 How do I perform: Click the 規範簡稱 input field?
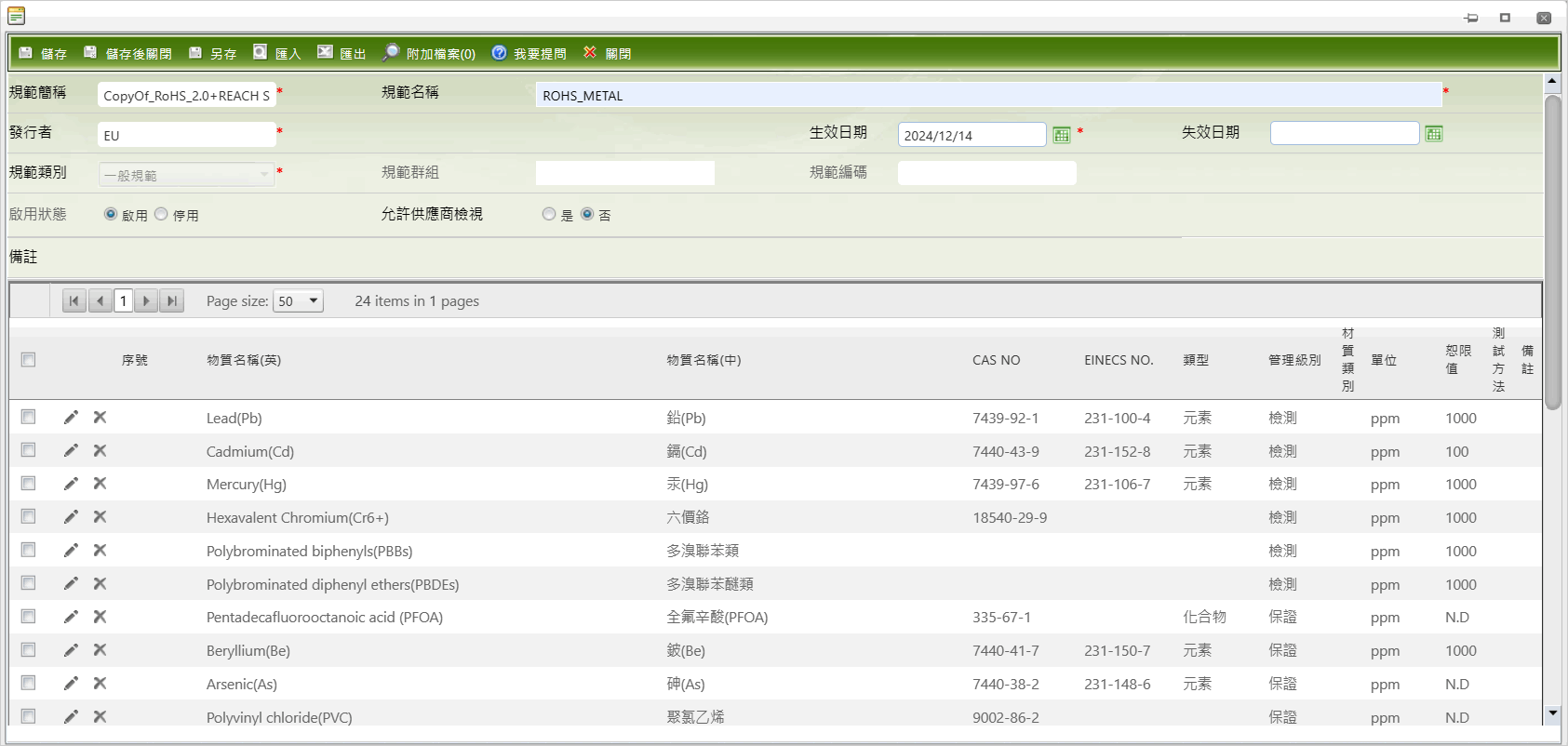click(x=186, y=95)
